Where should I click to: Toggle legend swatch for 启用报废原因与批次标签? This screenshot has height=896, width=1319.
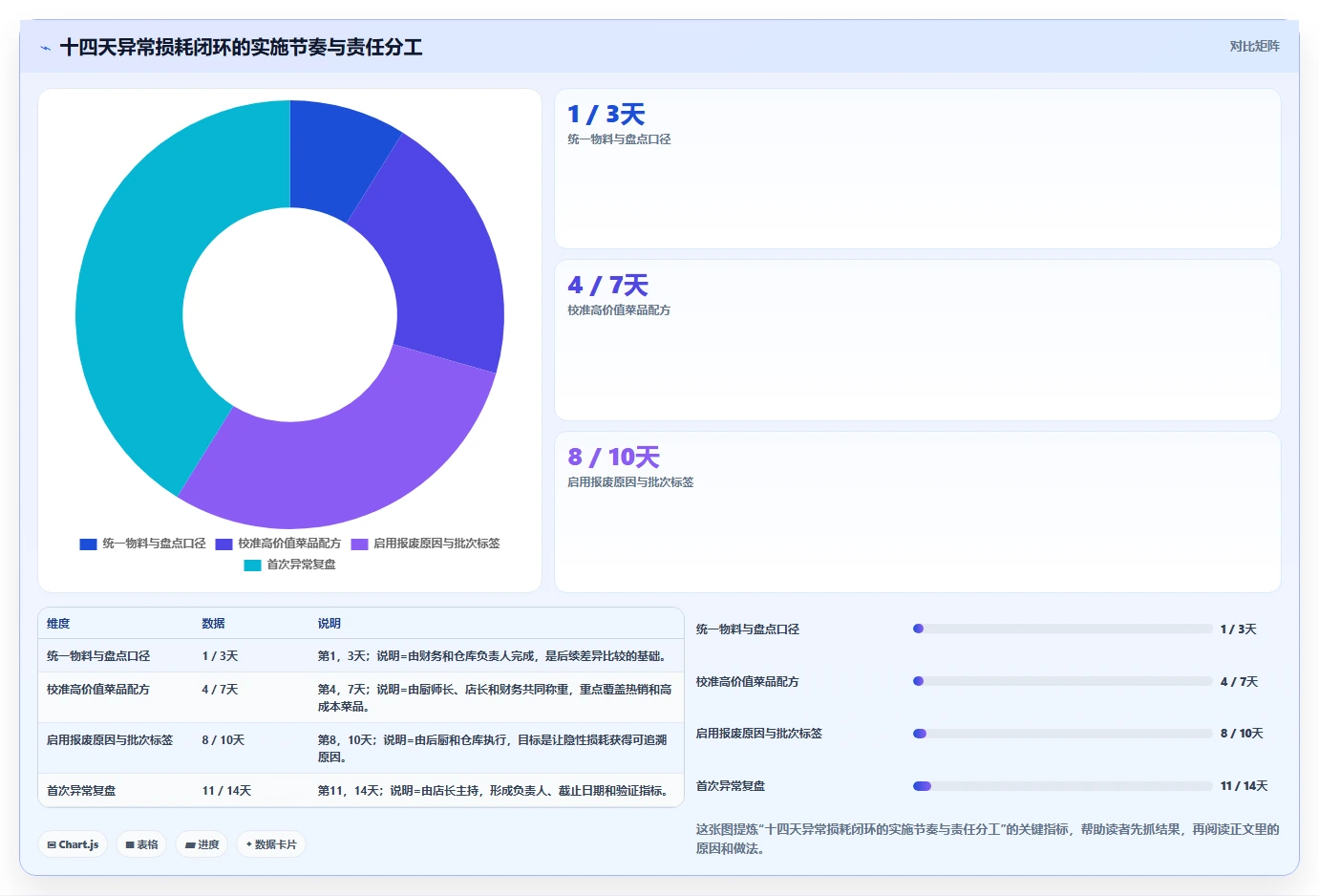pos(359,544)
